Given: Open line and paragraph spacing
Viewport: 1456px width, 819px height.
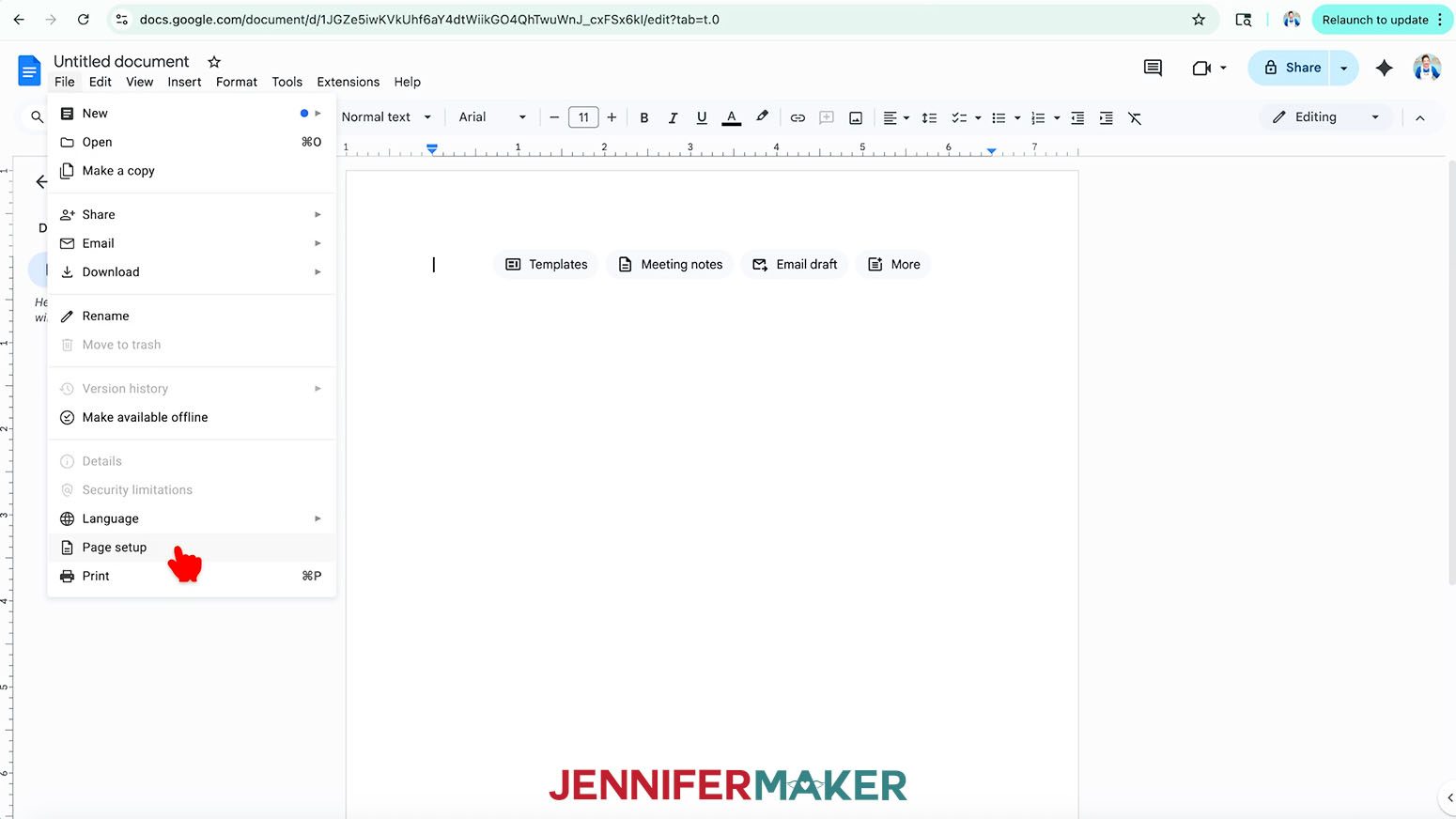Looking at the screenshot, I should click(x=929, y=117).
